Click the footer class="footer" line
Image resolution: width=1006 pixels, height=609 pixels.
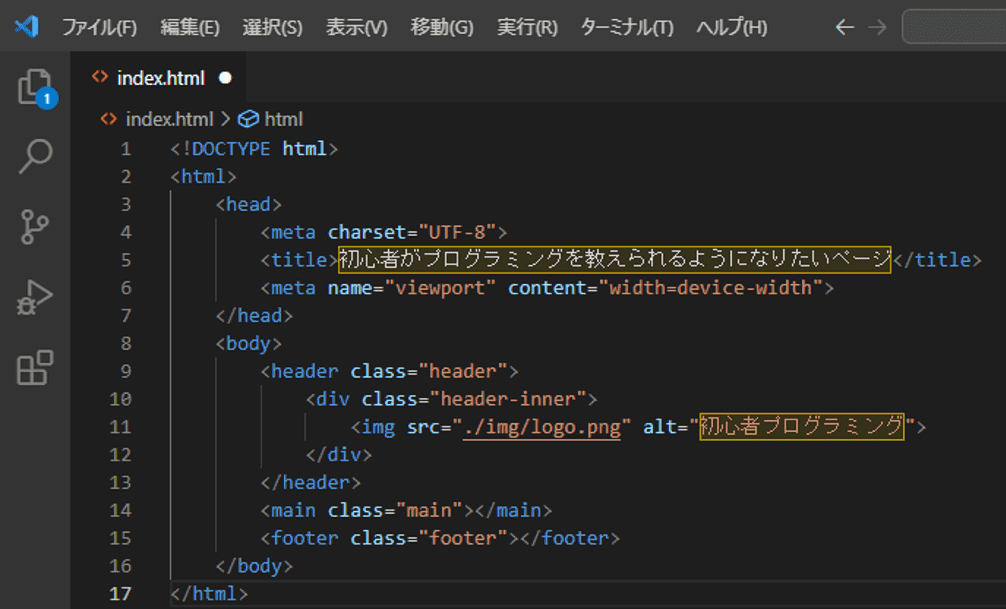(x=440, y=538)
